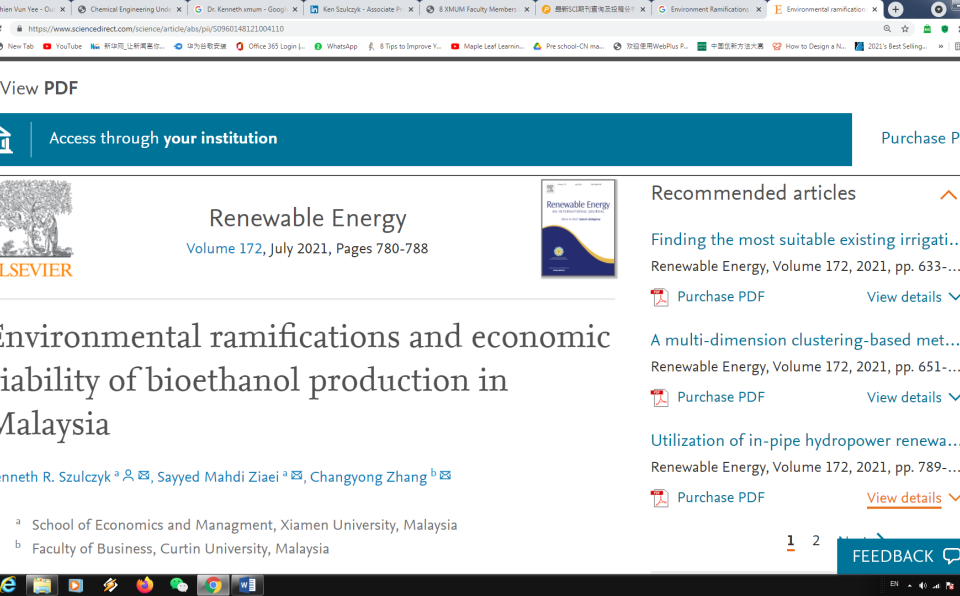Click the Renewable Energy journal cover thumbnail
The image size is (960, 596).
578,228
